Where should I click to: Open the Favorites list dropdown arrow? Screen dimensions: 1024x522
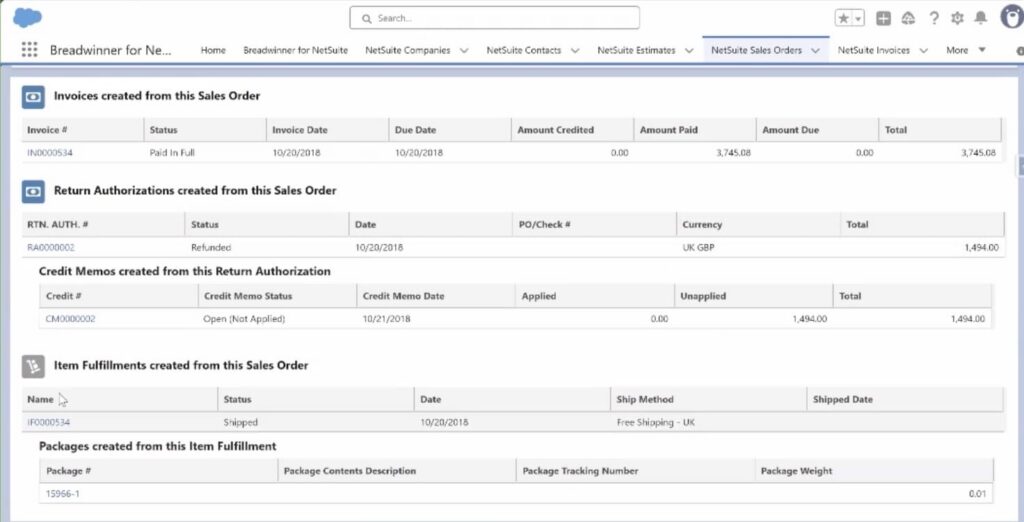tap(858, 19)
